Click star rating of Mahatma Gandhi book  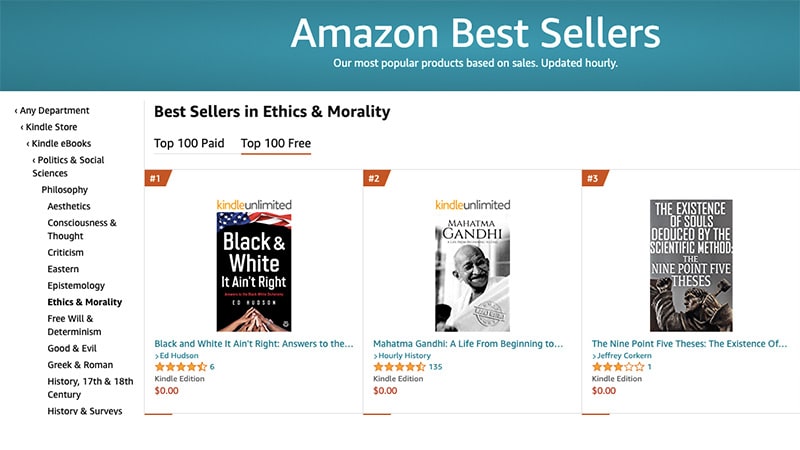[x=398, y=367]
